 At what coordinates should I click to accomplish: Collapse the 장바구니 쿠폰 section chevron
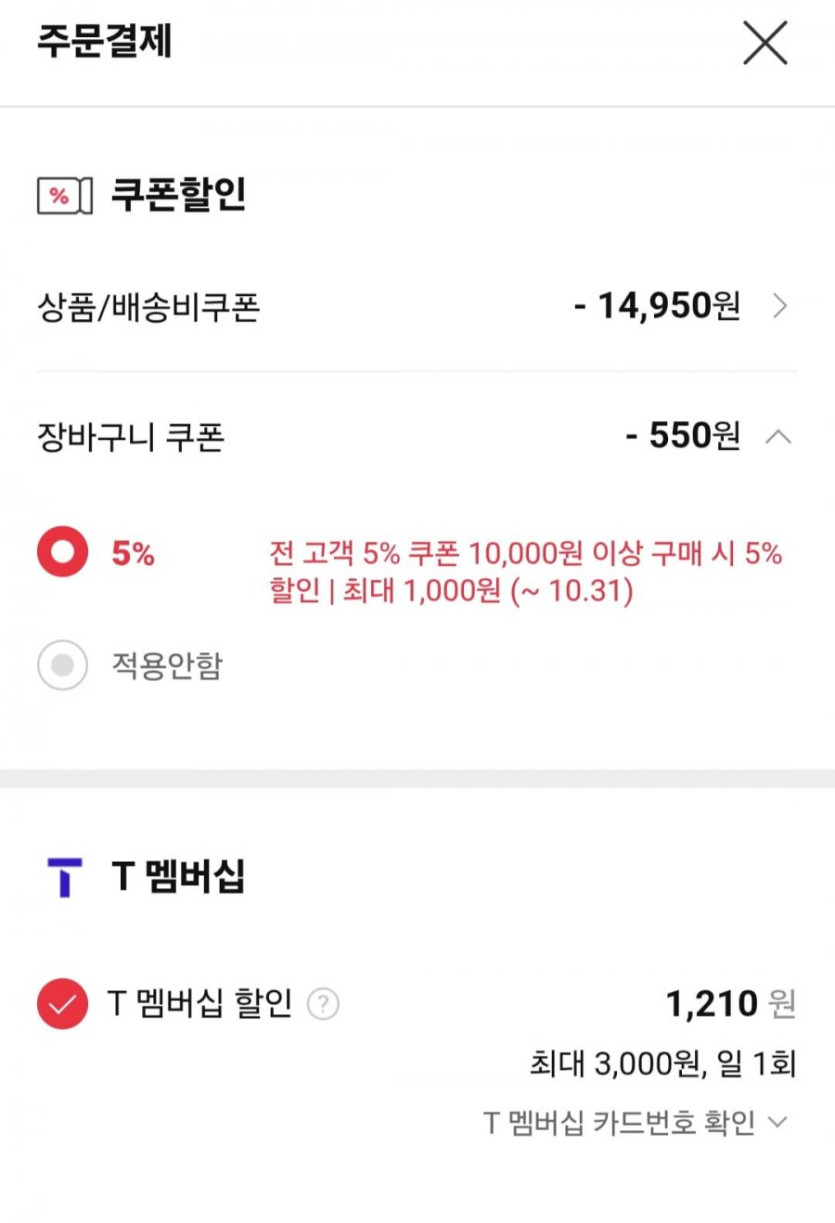(779, 436)
